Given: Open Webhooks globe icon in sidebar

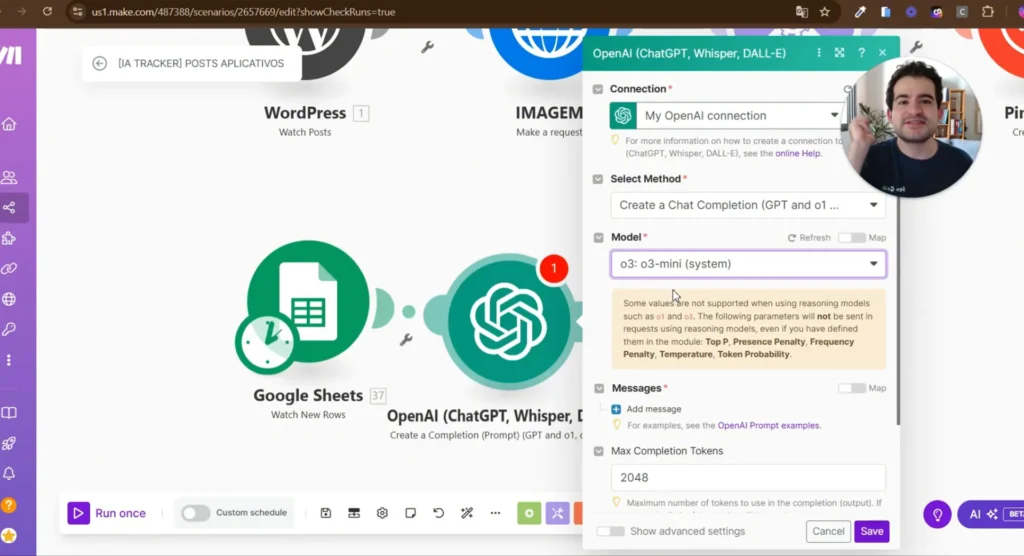Looking at the screenshot, I should click(9, 299).
